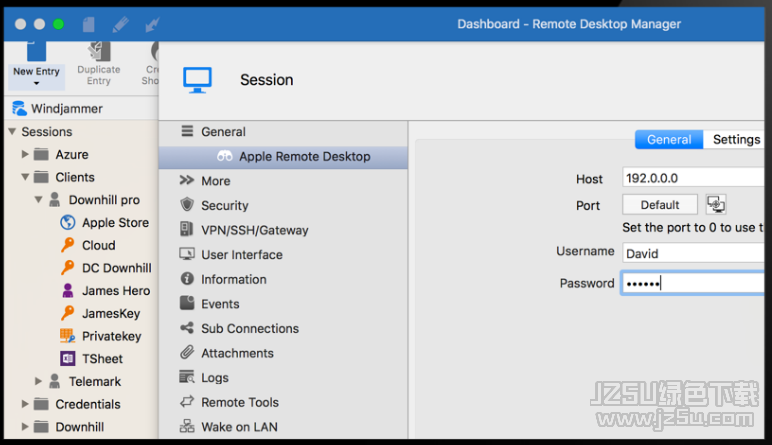Screen dimensions: 772x445
Task: Click the Information icon
Action: (187, 279)
